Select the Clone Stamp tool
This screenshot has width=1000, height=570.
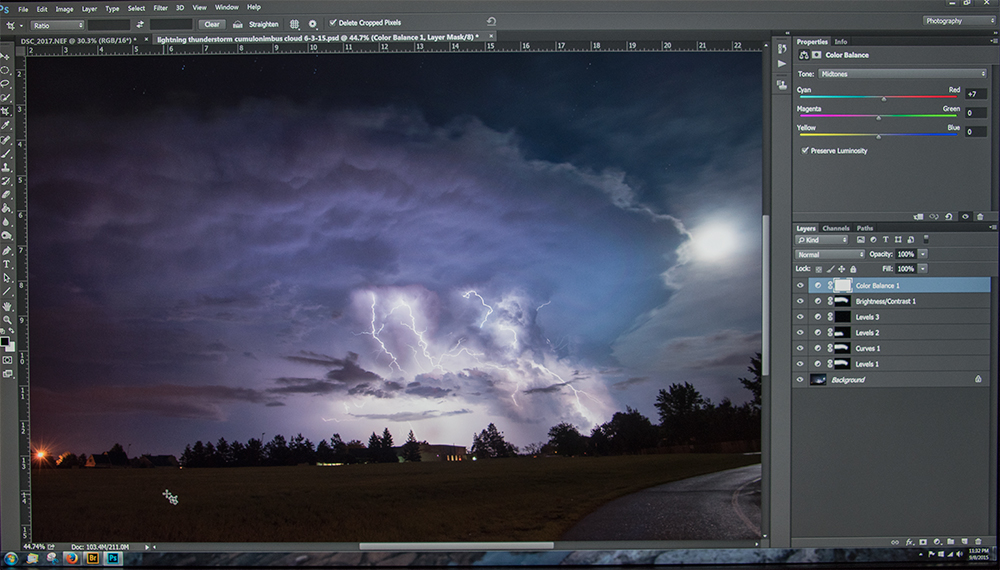click(6, 167)
